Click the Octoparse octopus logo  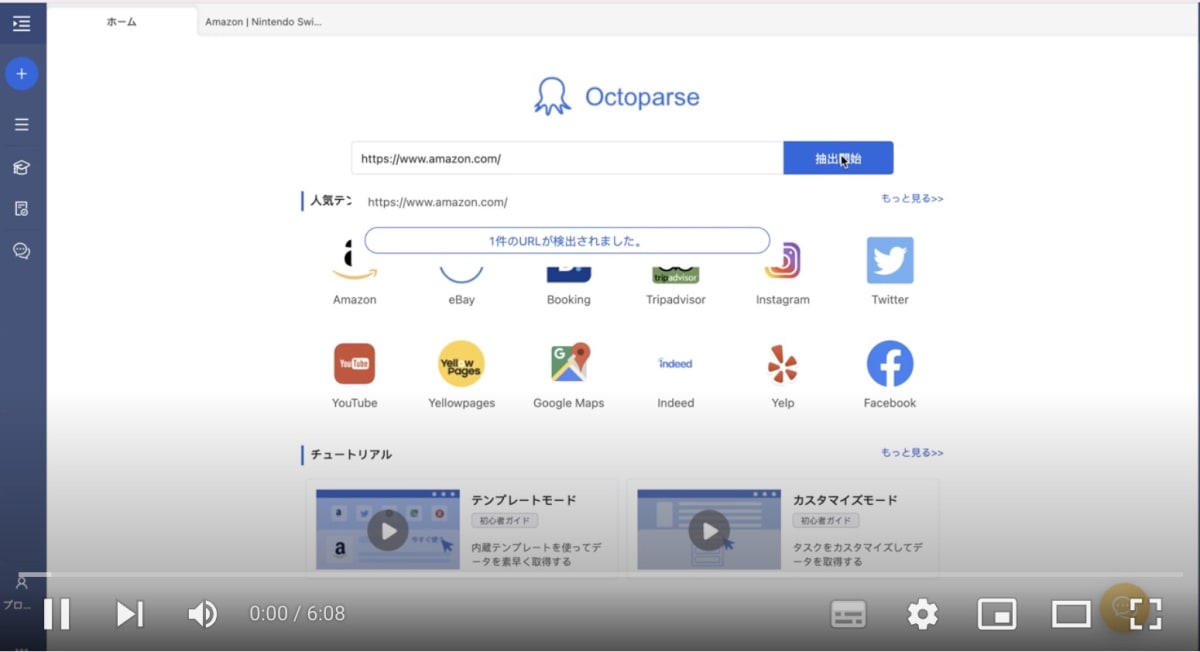(553, 97)
